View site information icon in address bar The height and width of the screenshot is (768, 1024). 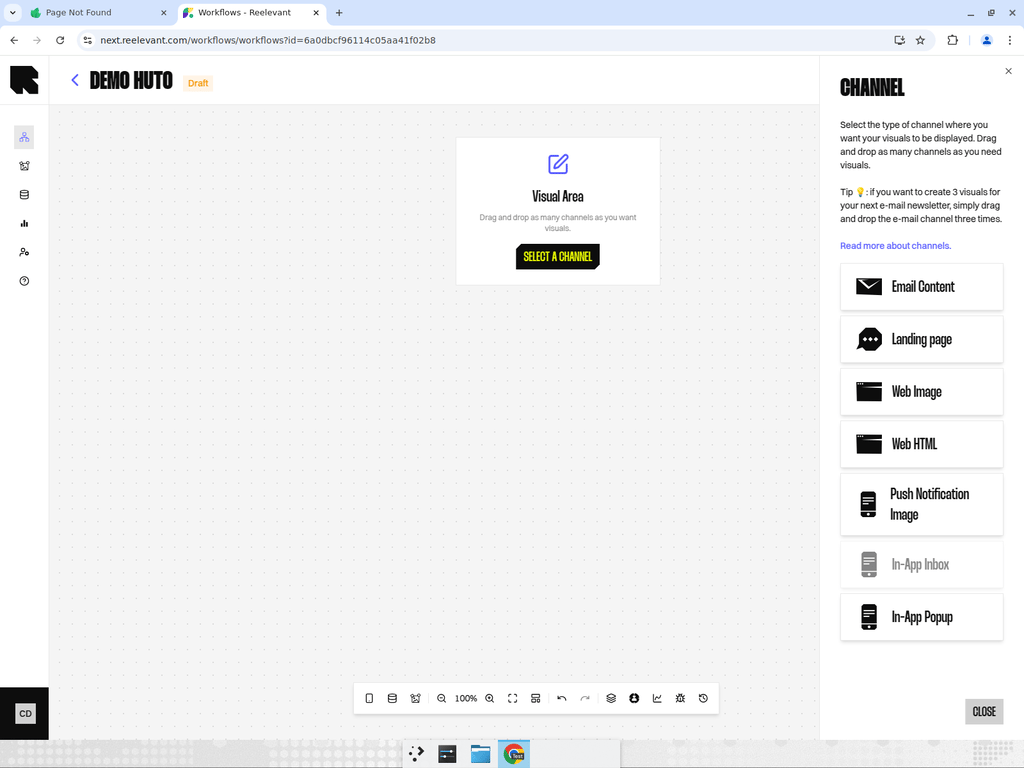point(88,40)
